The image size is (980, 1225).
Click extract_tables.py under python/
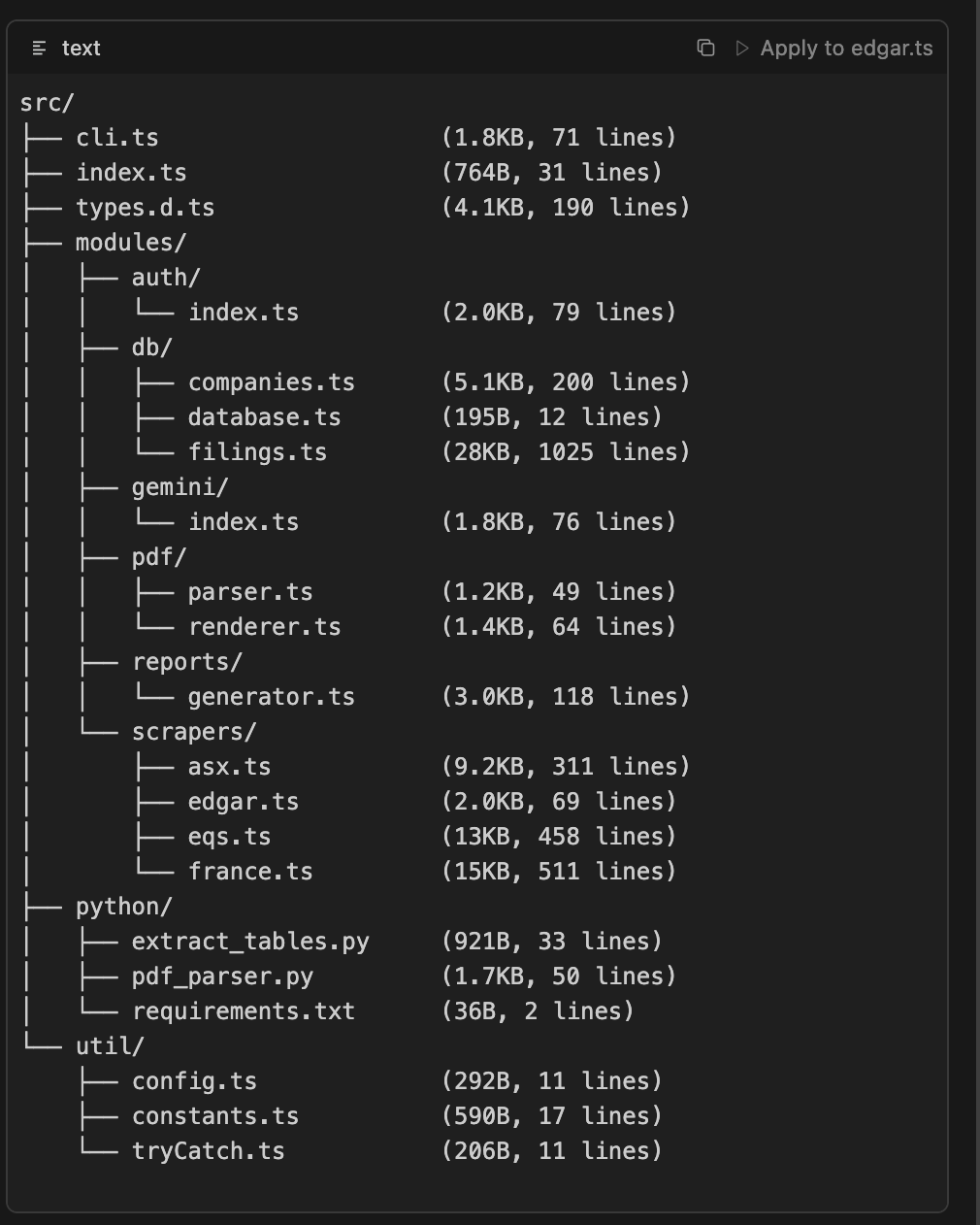click(250, 941)
